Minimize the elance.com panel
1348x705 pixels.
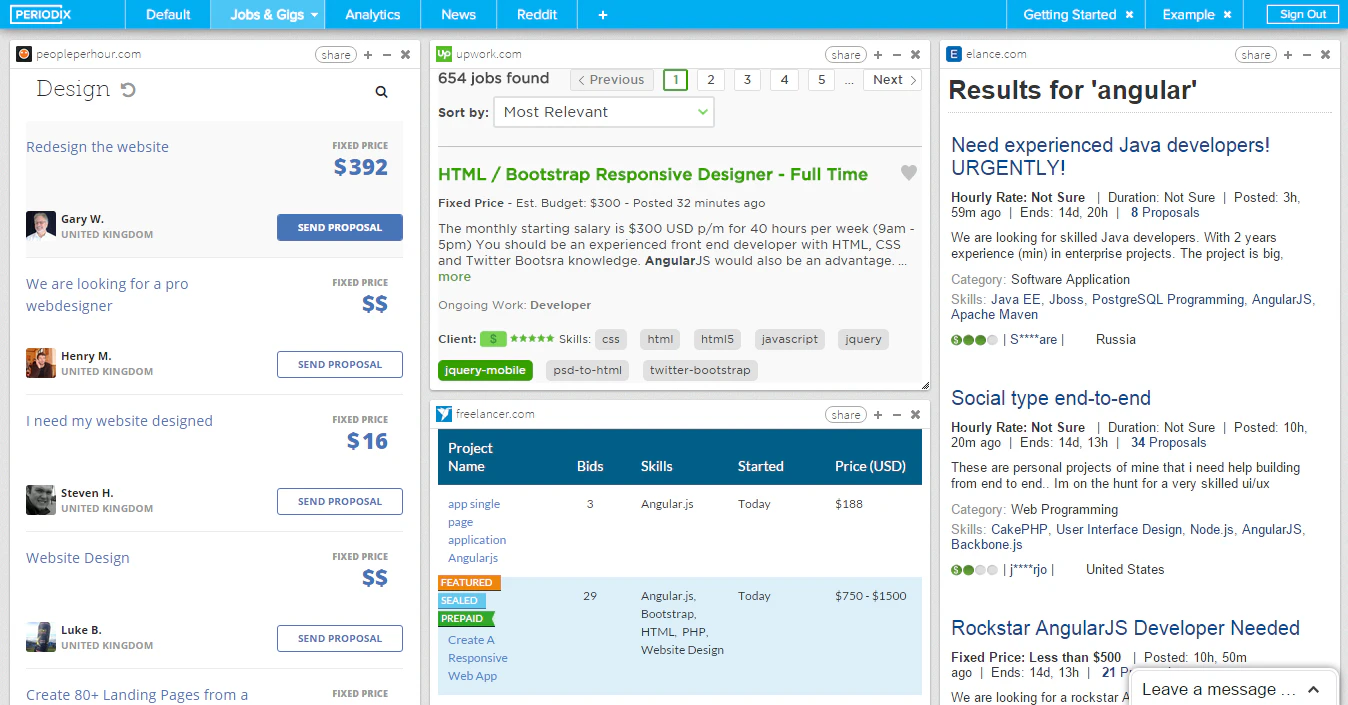point(1307,55)
